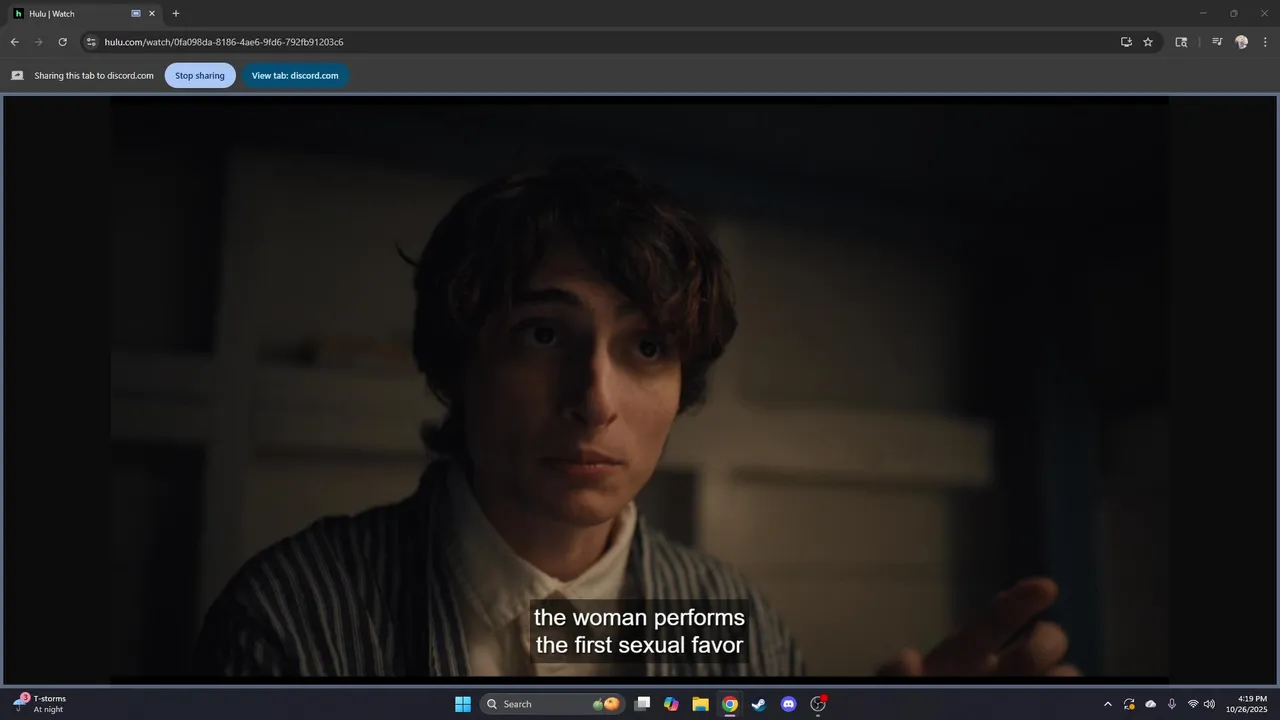Open the volume speaker tray icon
The image size is (1280, 720).
[x=1210, y=704]
